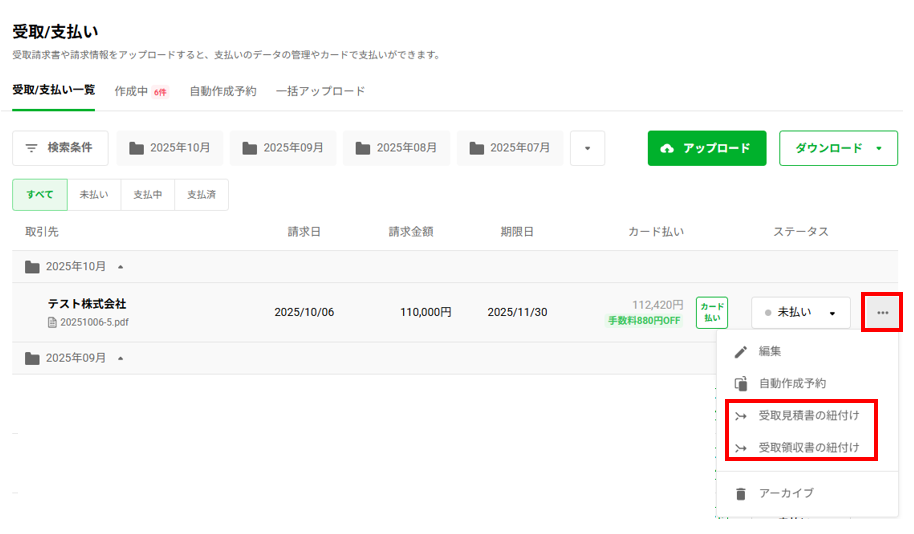
Task: Click the 6件 badge on 作成中
Action: pyautogui.click(x=160, y=92)
